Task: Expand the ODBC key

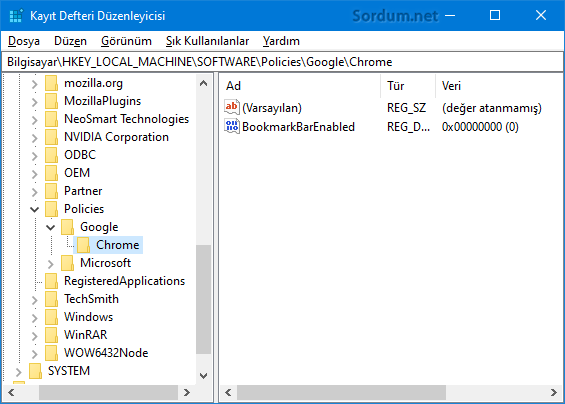Action: [x=35, y=156]
